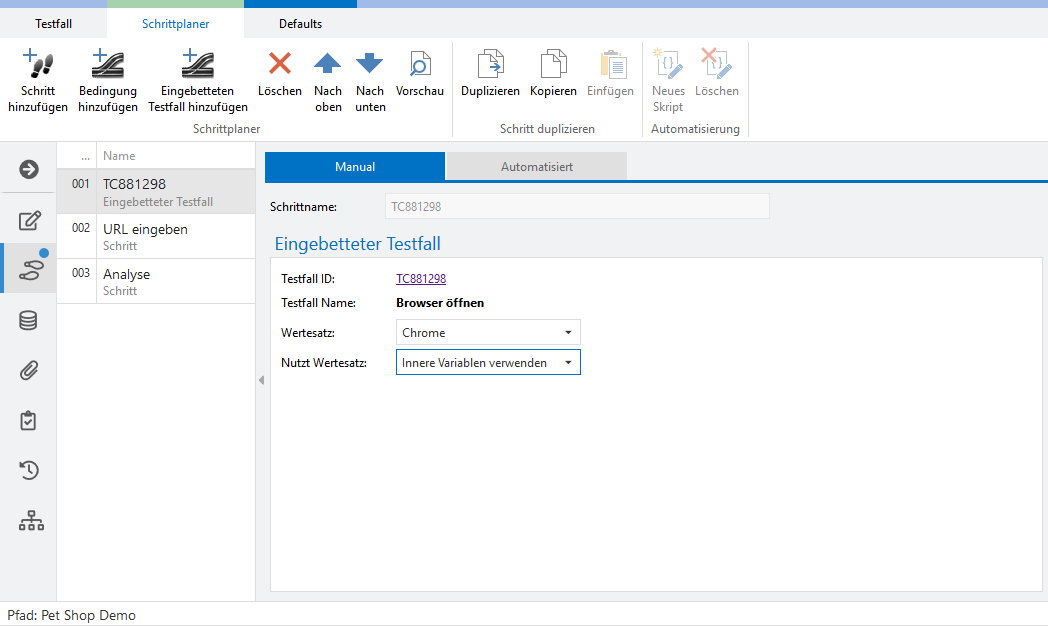1048x626 pixels.
Task: Click the Duplizieren icon
Action: click(490, 66)
